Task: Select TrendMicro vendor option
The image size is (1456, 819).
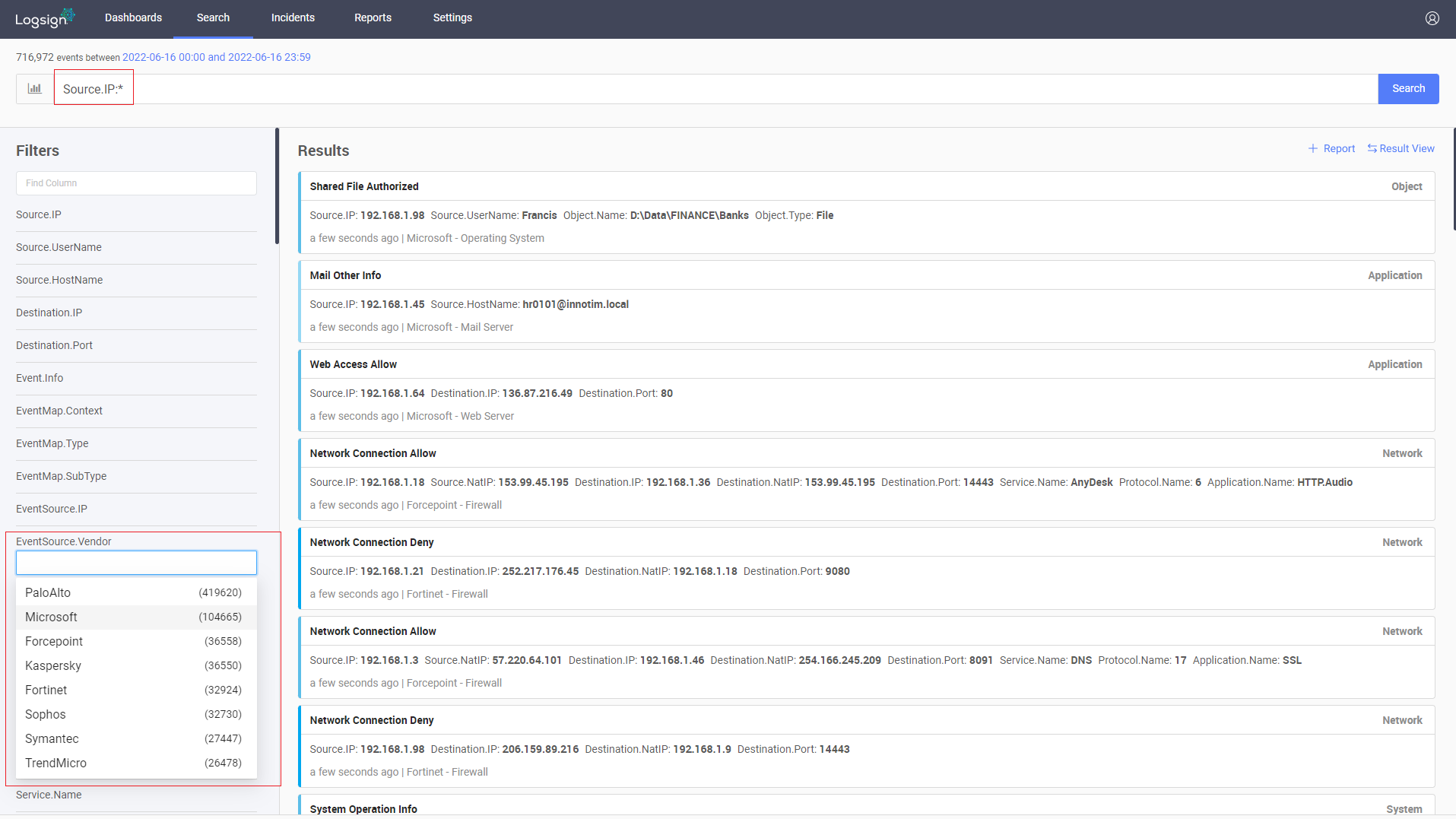Action: pyautogui.click(x=136, y=763)
